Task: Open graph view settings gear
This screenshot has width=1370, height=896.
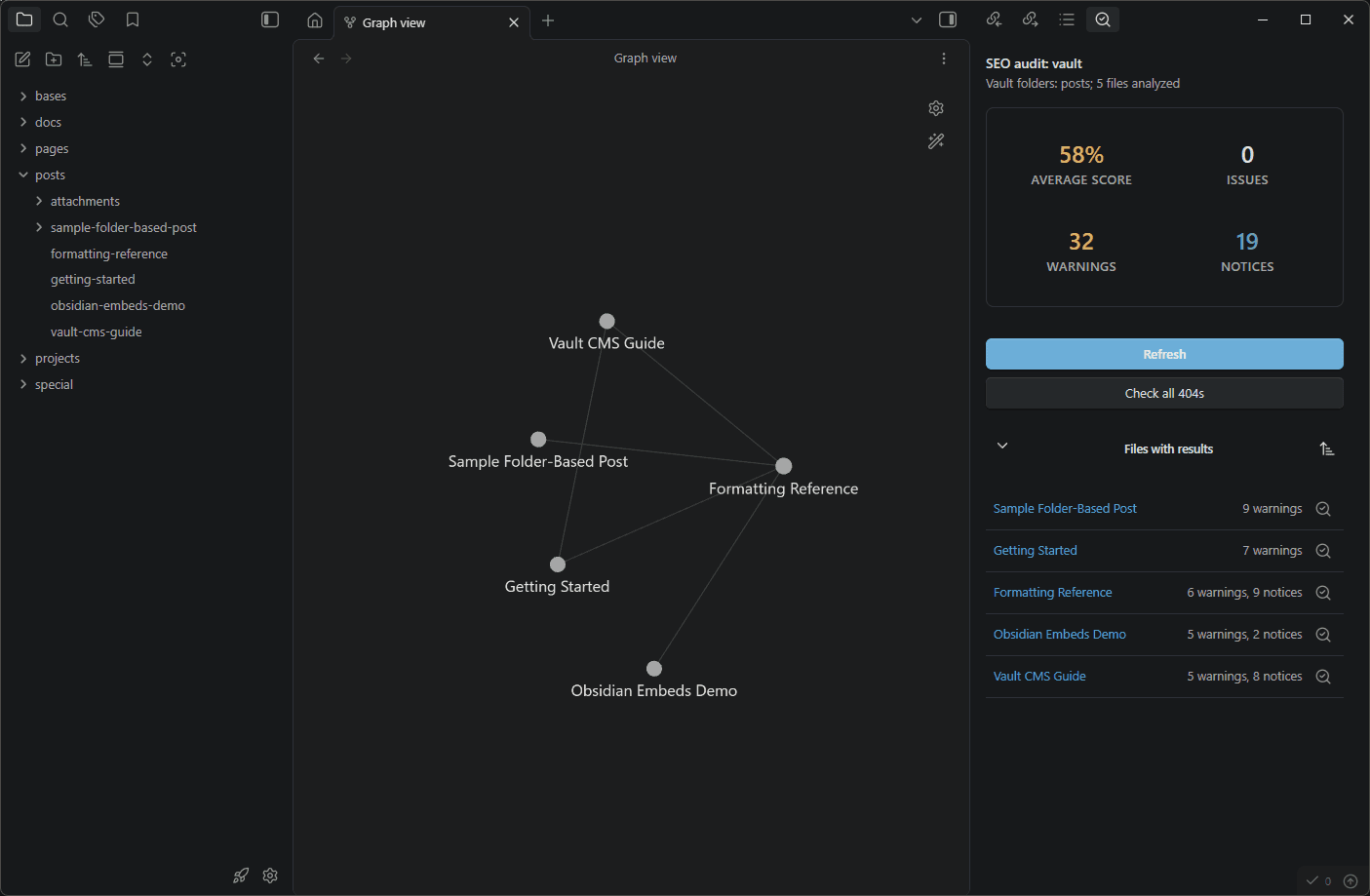Action: pyautogui.click(x=936, y=107)
